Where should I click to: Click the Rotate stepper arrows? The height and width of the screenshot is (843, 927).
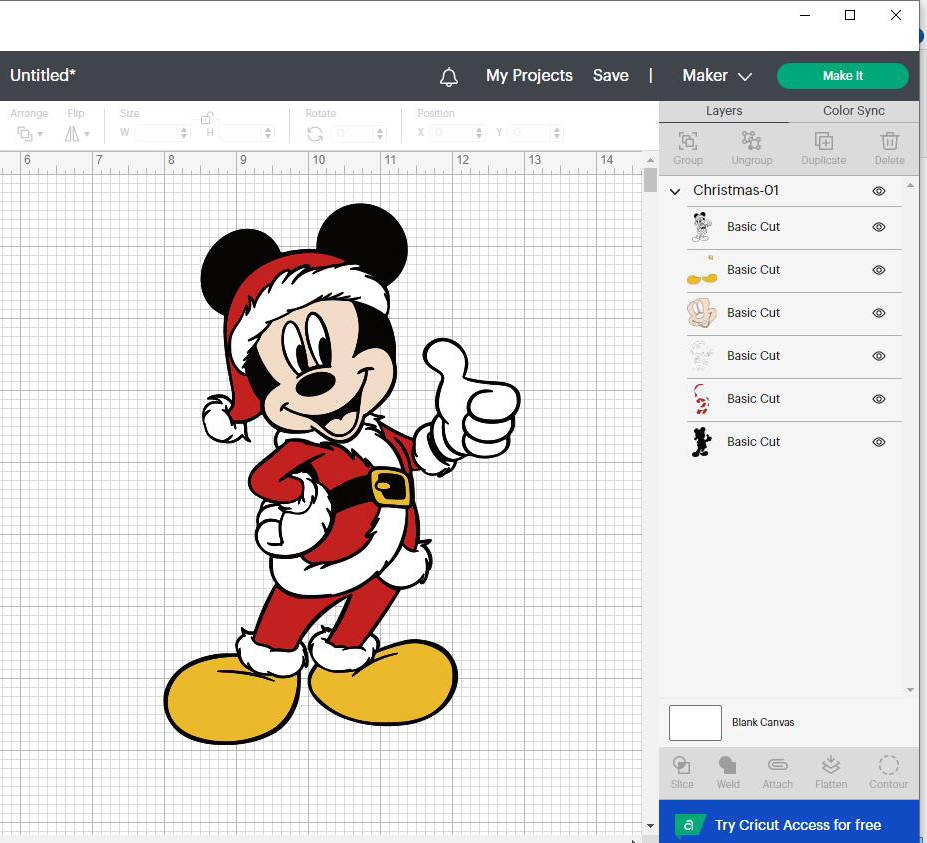(x=380, y=133)
